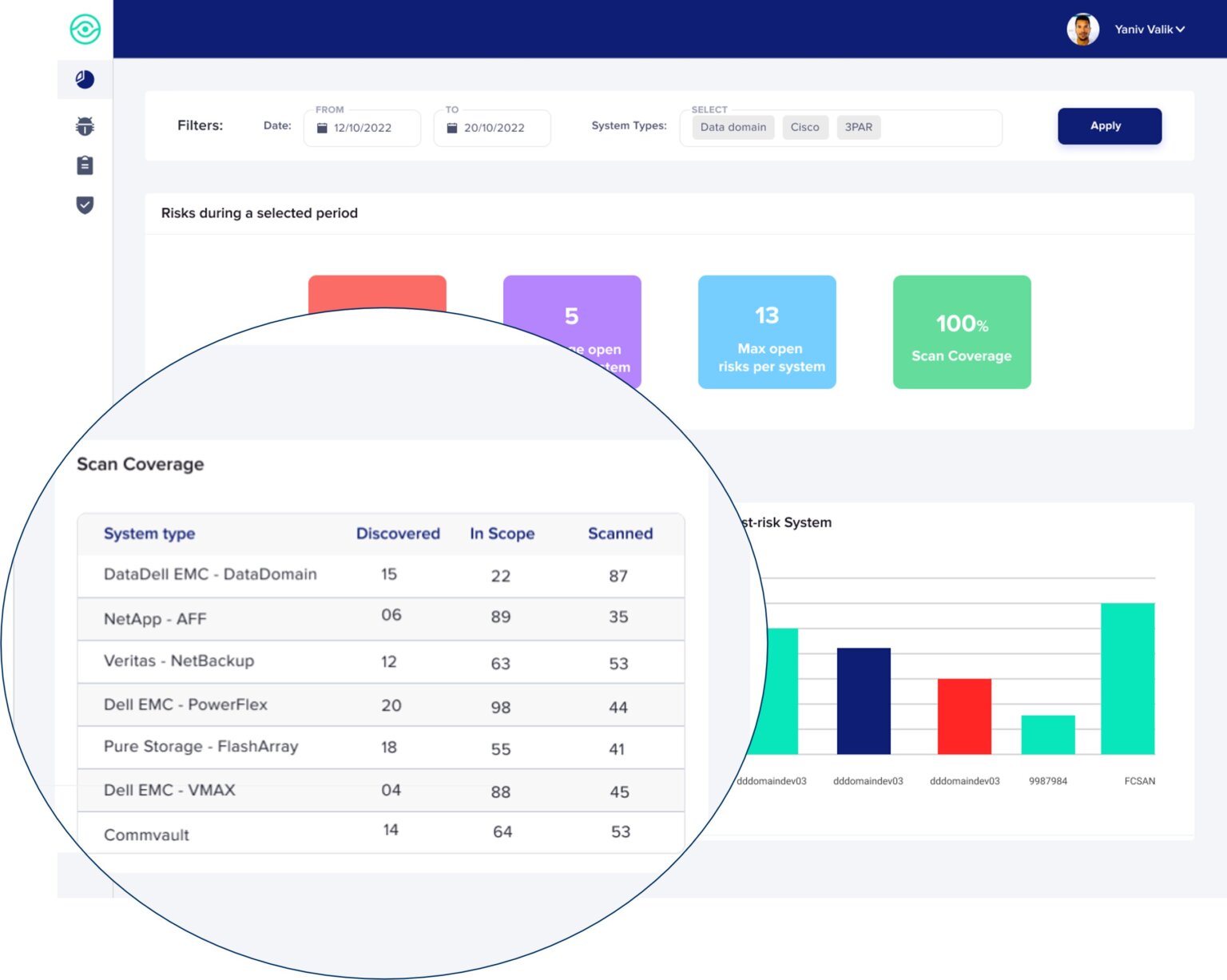Viewport: 1227px width, 980px height.
Task: Select the Data domain tag
Action: coord(733,127)
